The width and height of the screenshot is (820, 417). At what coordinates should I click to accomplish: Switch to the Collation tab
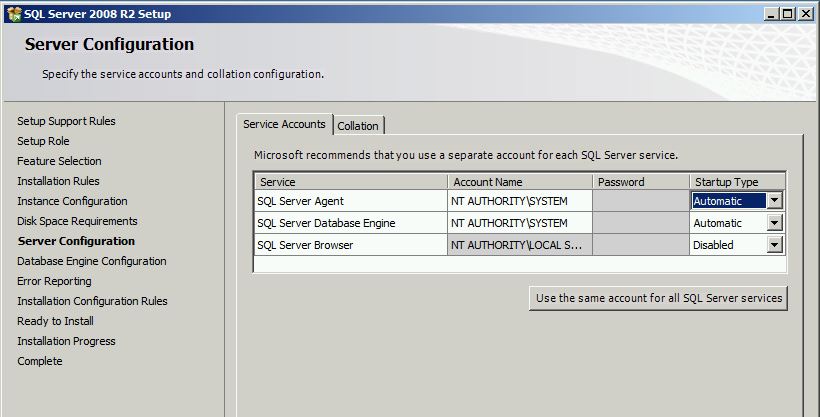358,126
